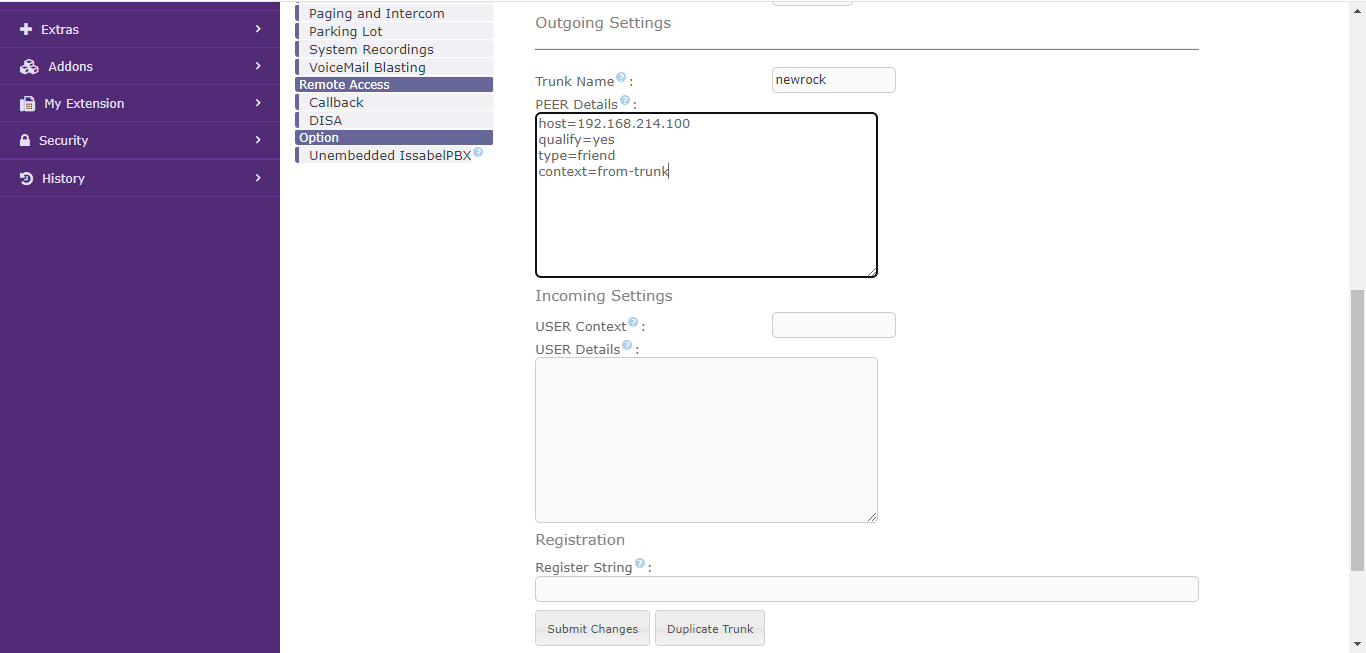Click the Security padlock icon

coord(25,141)
